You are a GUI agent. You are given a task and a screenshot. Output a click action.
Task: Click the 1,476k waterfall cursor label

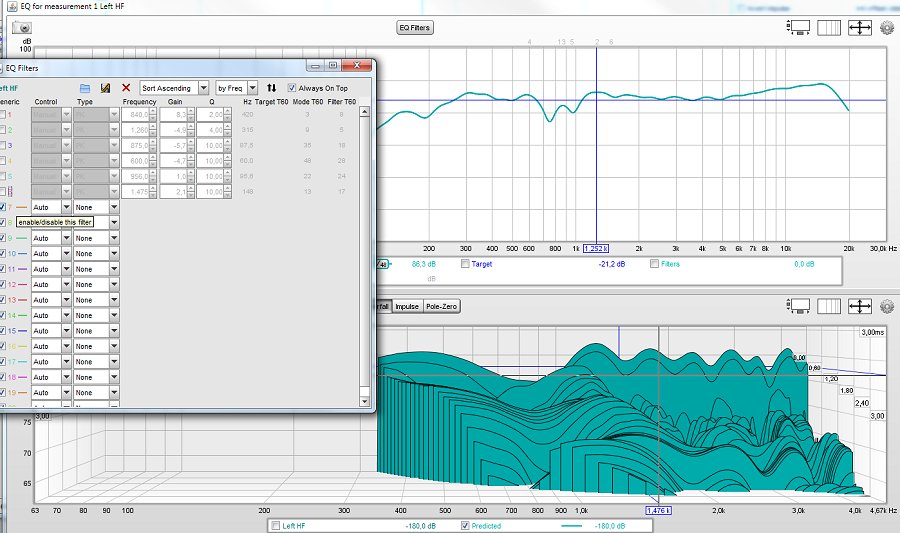[658, 511]
